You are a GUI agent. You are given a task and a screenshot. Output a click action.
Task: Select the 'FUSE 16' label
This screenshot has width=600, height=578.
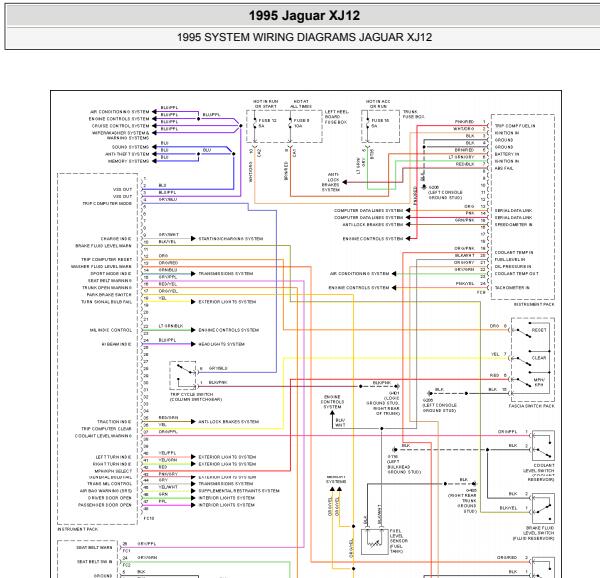pyautogui.click(x=380, y=120)
